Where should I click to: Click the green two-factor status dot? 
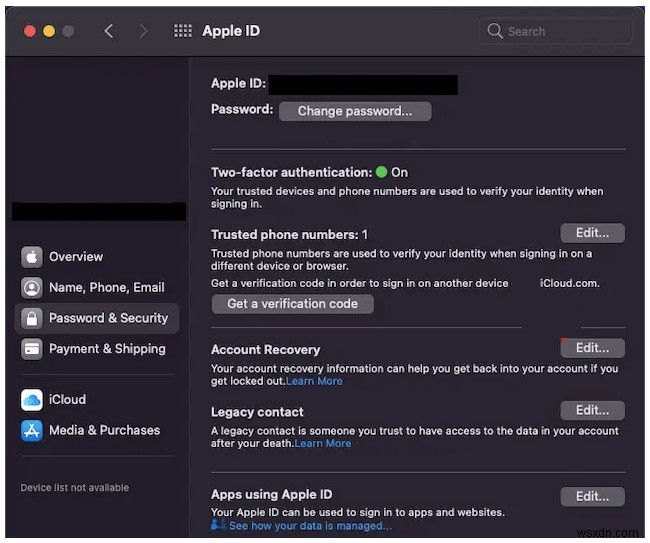(x=381, y=172)
